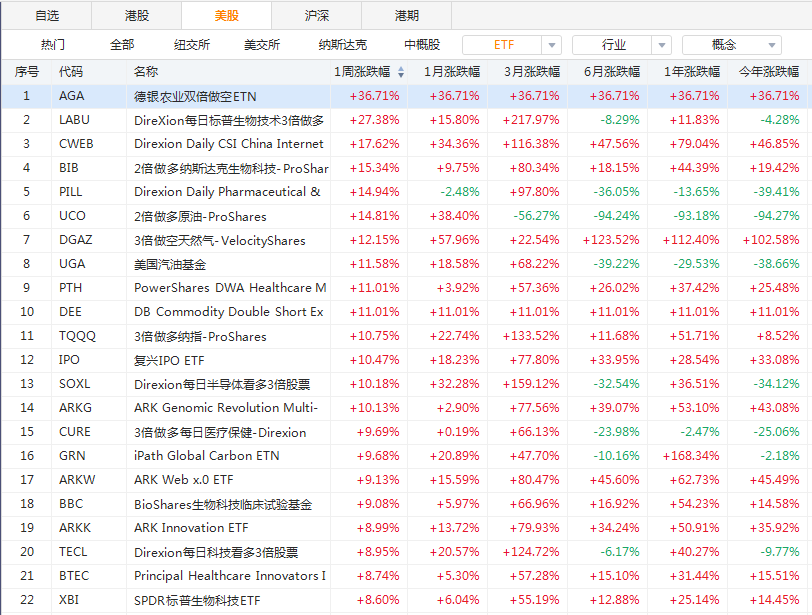The image size is (812, 615).
Task: Click the 名称 column header
Action: [146, 72]
